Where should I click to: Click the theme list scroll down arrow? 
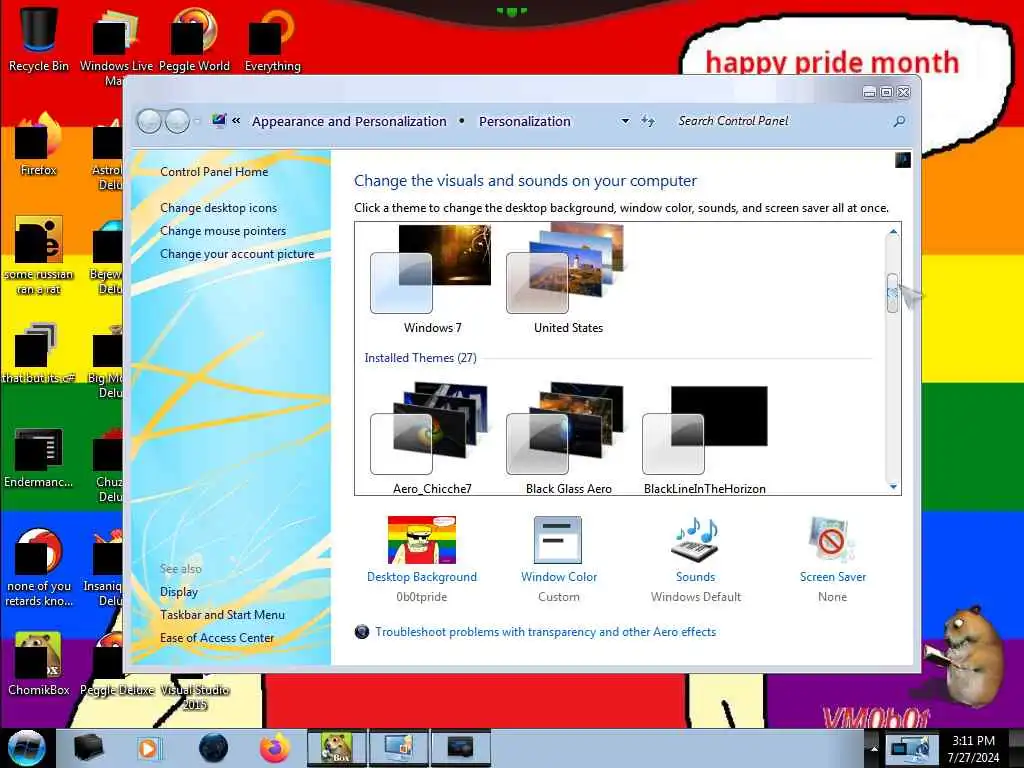[893, 487]
